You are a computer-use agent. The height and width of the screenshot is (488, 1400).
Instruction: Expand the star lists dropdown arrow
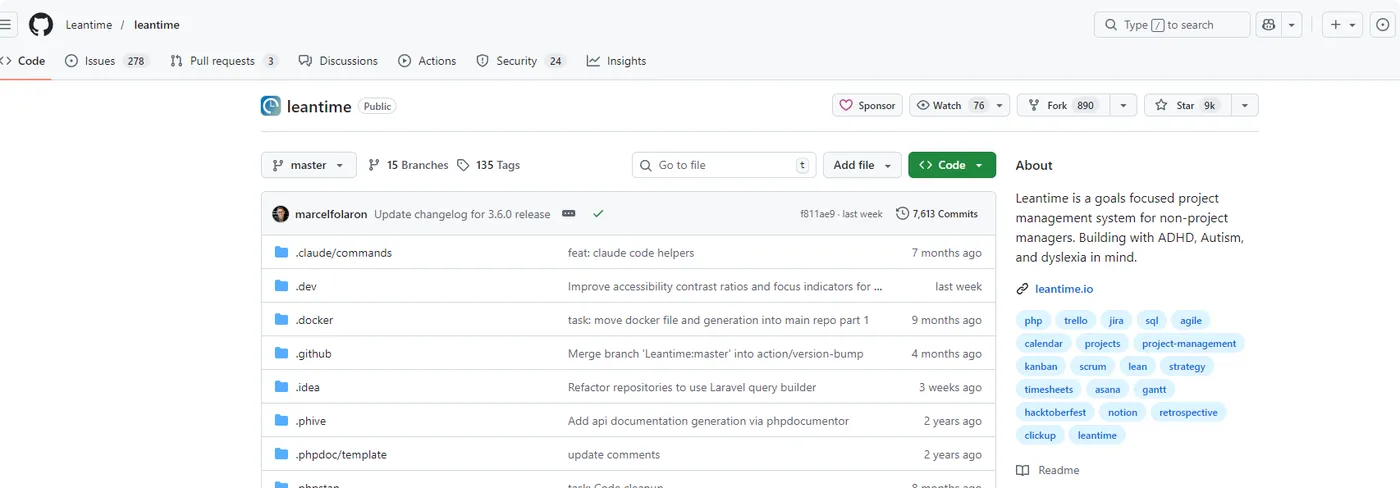(x=1245, y=105)
